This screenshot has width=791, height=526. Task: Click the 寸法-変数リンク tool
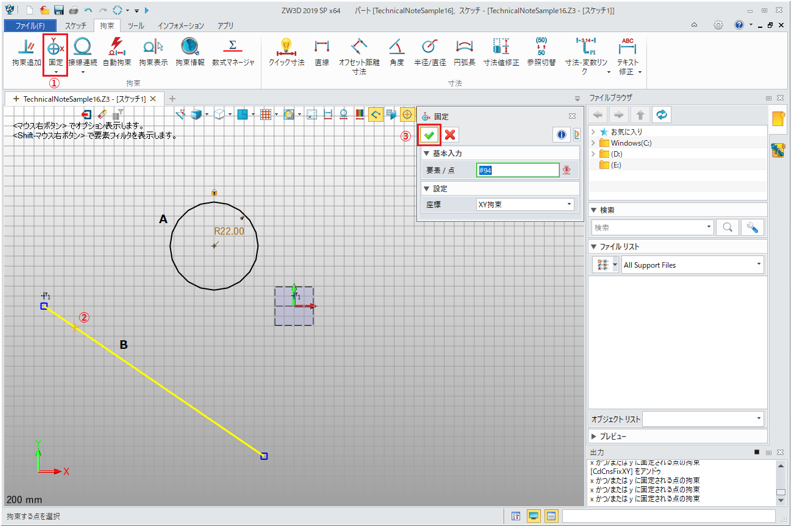click(x=586, y=56)
